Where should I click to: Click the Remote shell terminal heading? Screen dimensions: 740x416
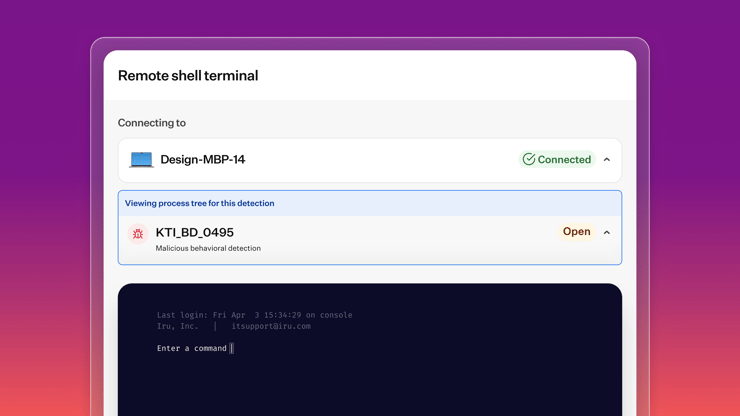pos(188,76)
